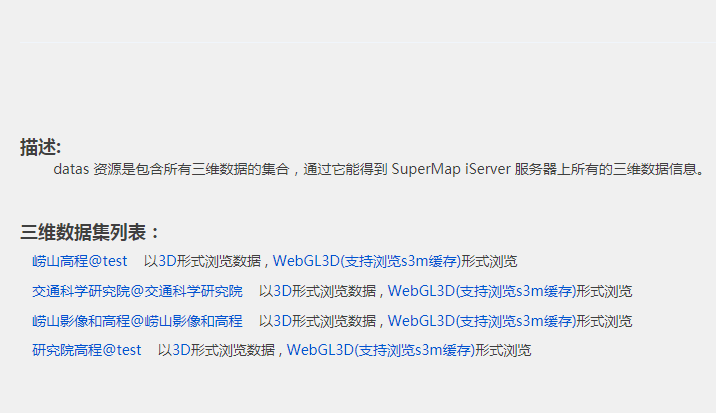Click the word datas in the description
716x413 pixels.
pos(71,169)
